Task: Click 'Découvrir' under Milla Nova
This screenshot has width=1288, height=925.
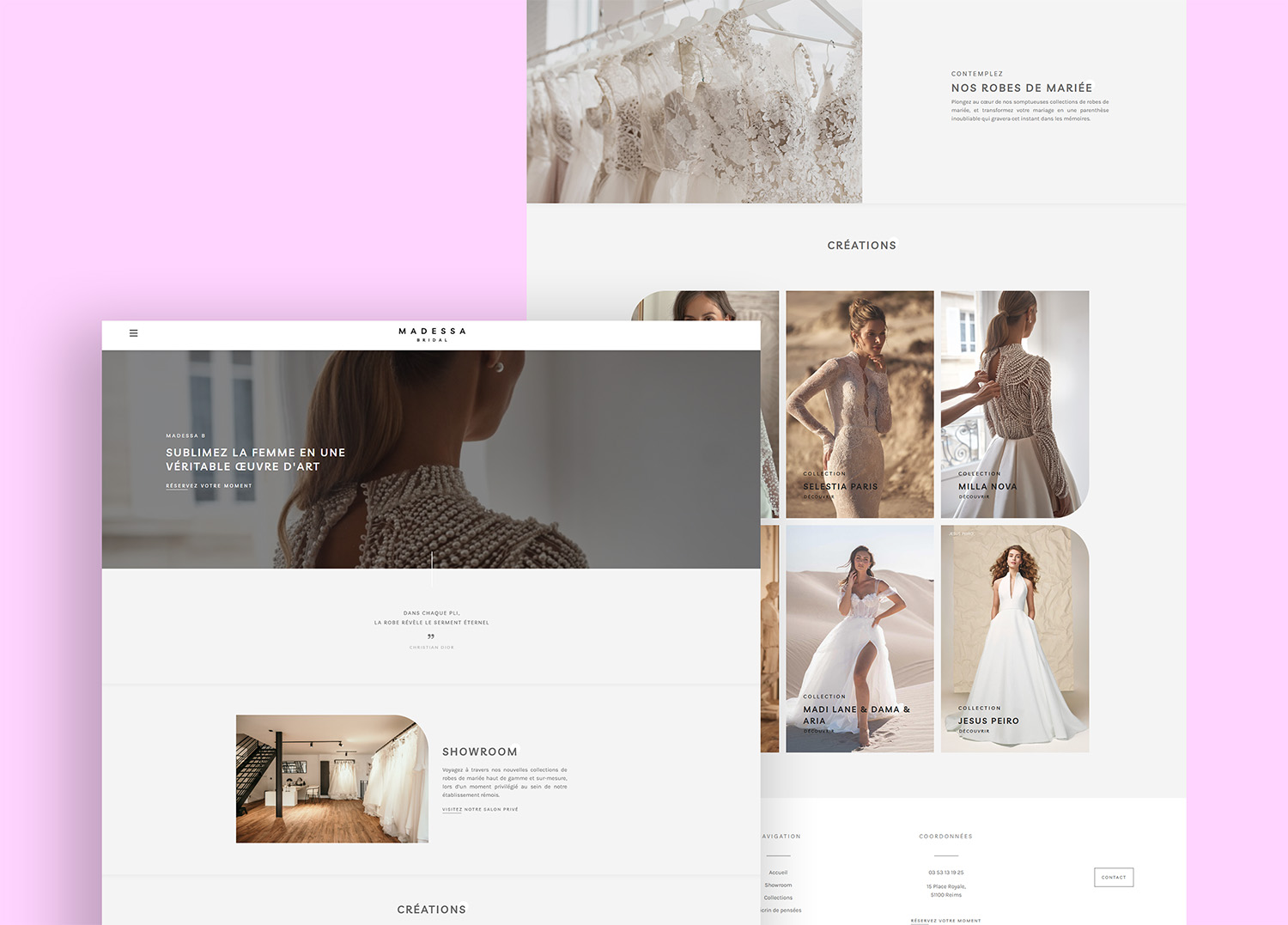Action: coord(974,497)
